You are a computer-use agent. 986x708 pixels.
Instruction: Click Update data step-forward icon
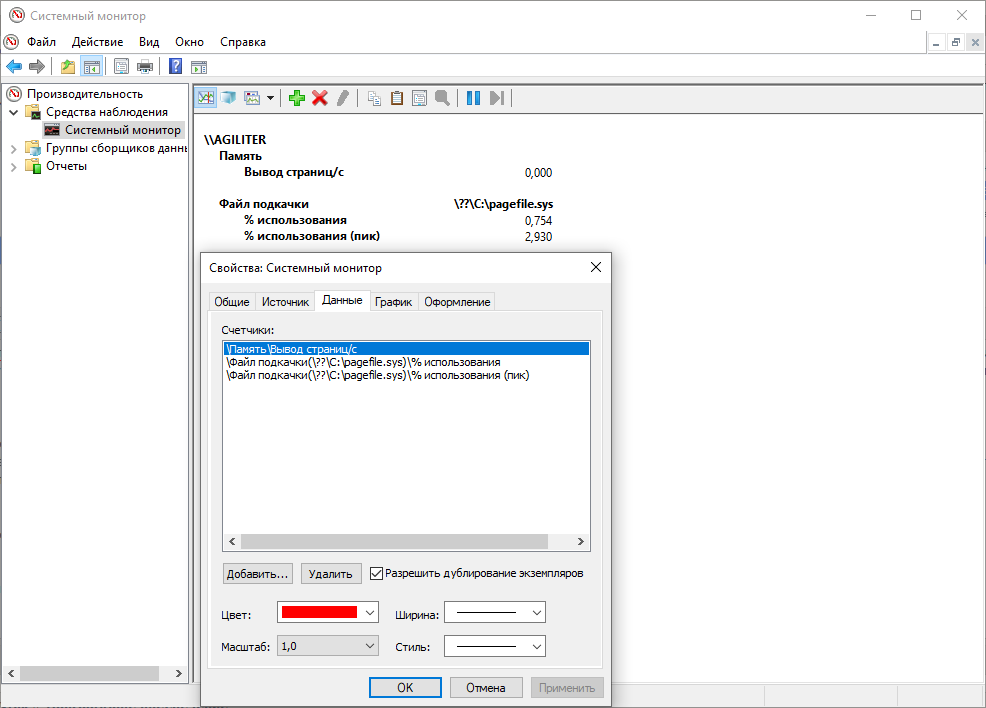tap(497, 98)
